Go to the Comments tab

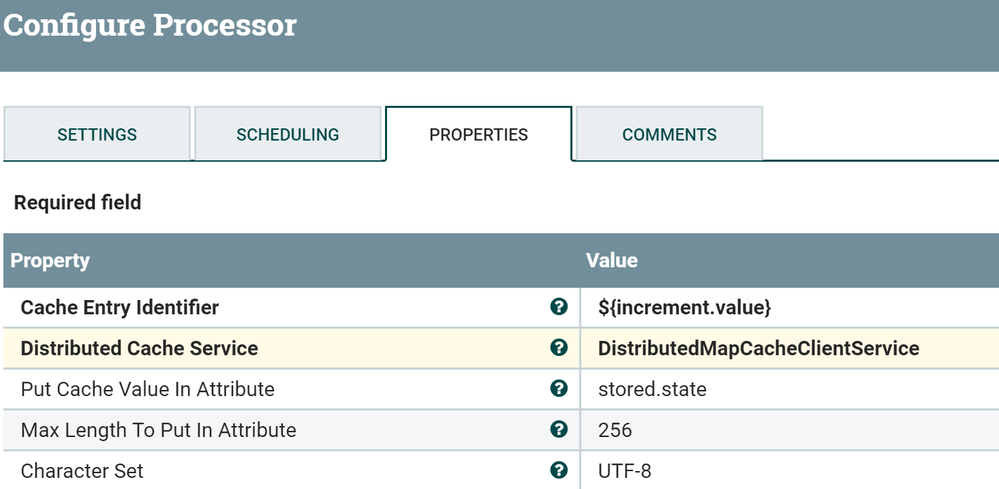(669, 134)
